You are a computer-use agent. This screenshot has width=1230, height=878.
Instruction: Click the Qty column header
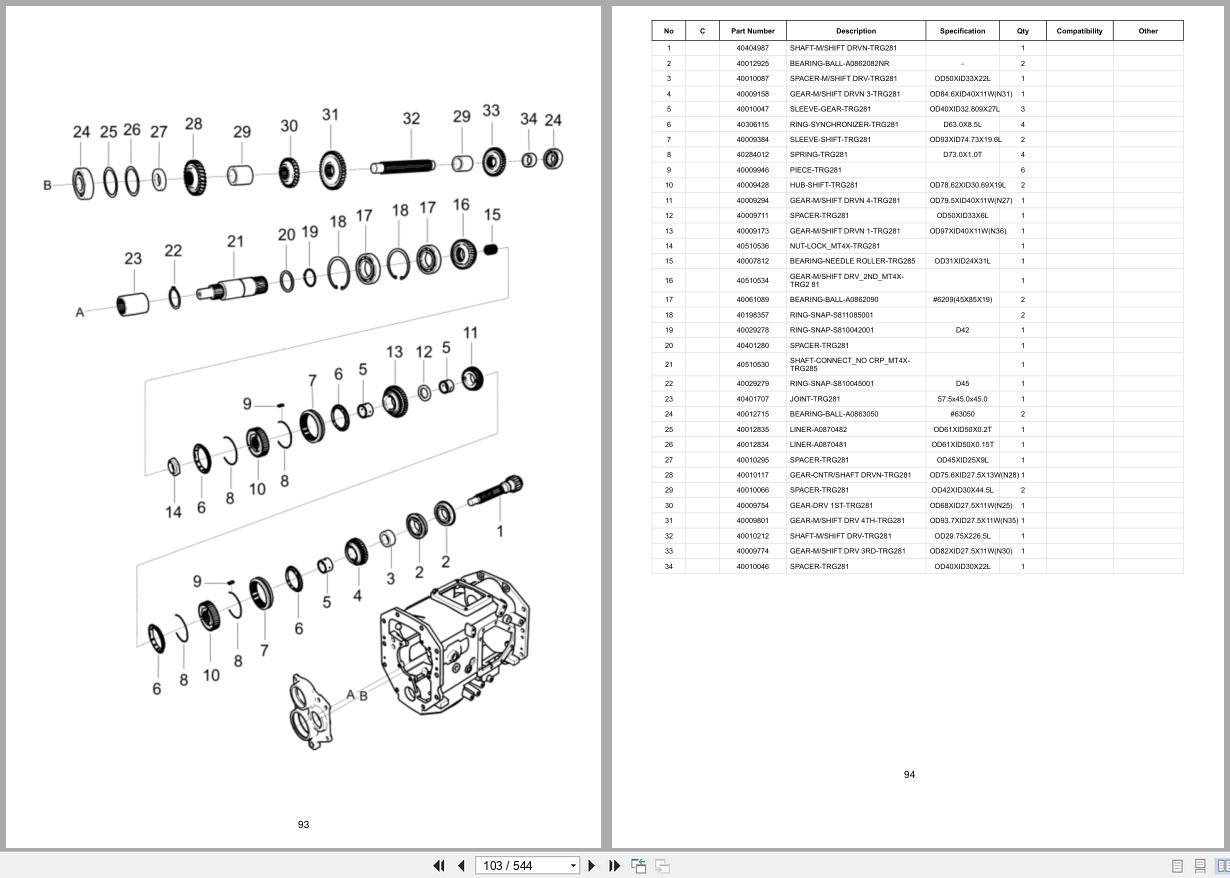(1023, 31)
